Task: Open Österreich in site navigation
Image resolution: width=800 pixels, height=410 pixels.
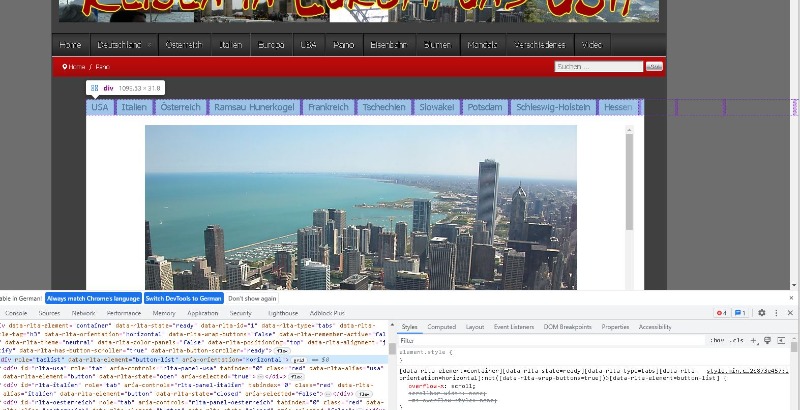Action: click(184, 45)
